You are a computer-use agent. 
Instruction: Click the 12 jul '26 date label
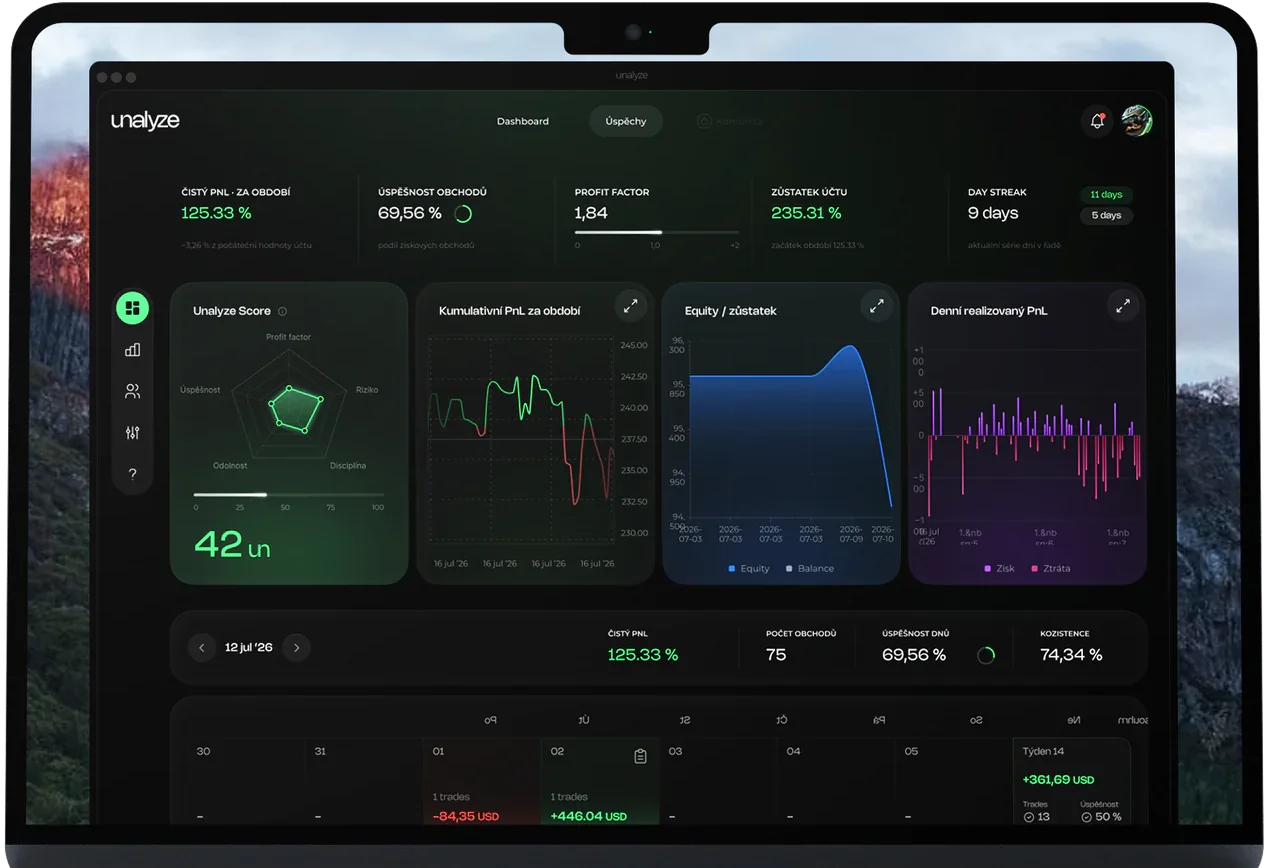click(249, 648)
